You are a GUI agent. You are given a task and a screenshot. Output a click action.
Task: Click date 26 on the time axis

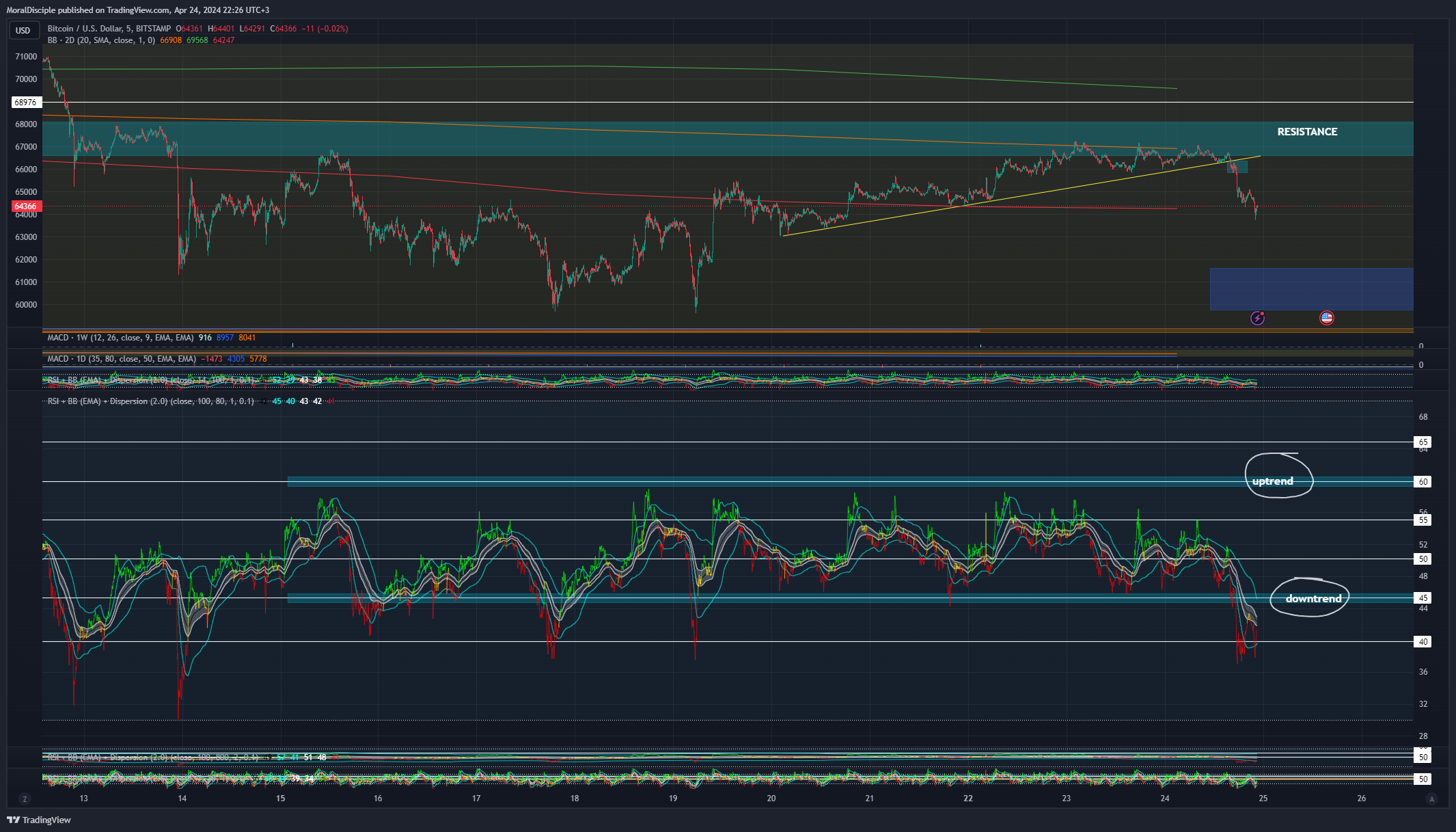point(1362,799)
